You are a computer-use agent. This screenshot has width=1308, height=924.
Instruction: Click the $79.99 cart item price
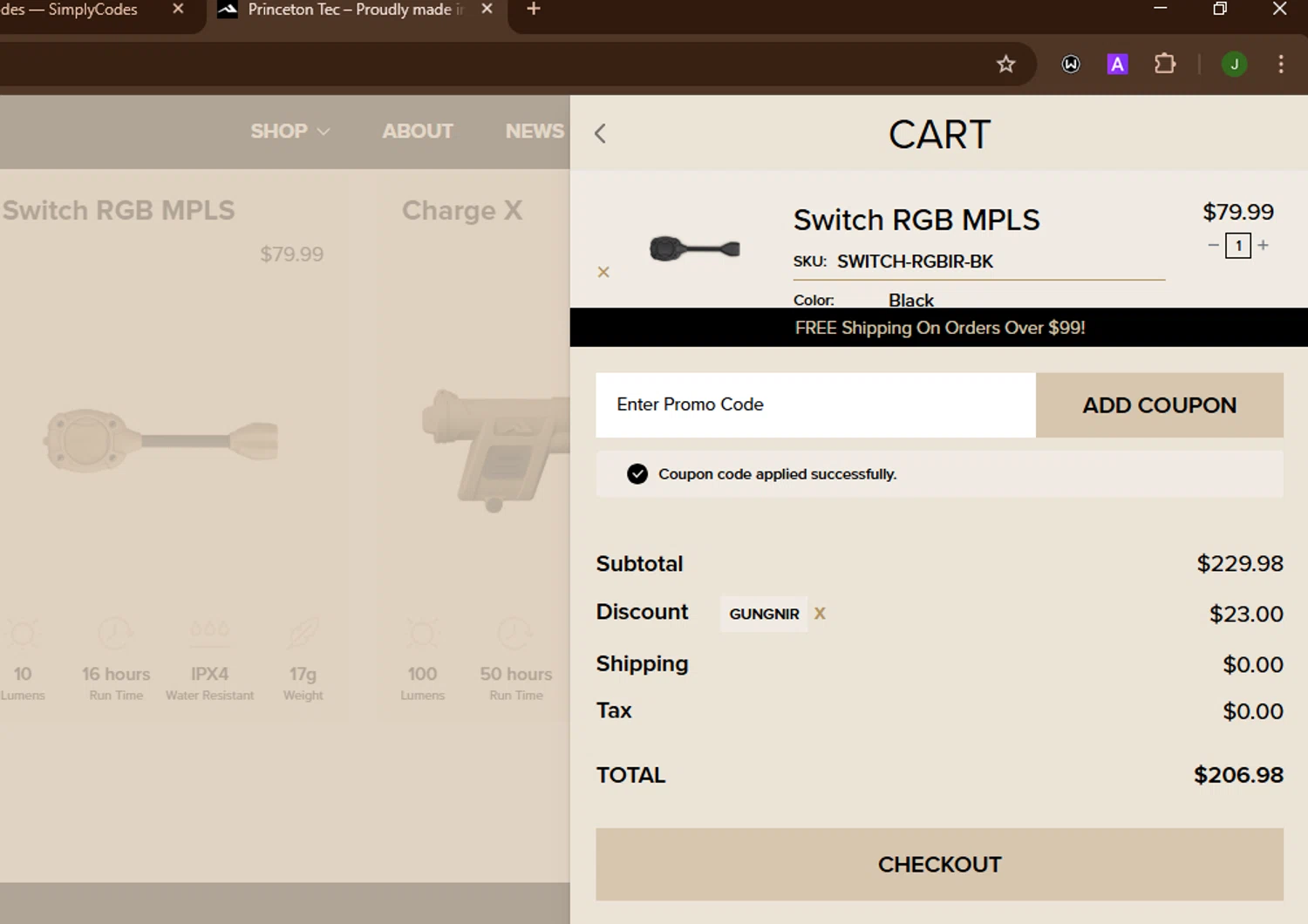click(1238, 212)
